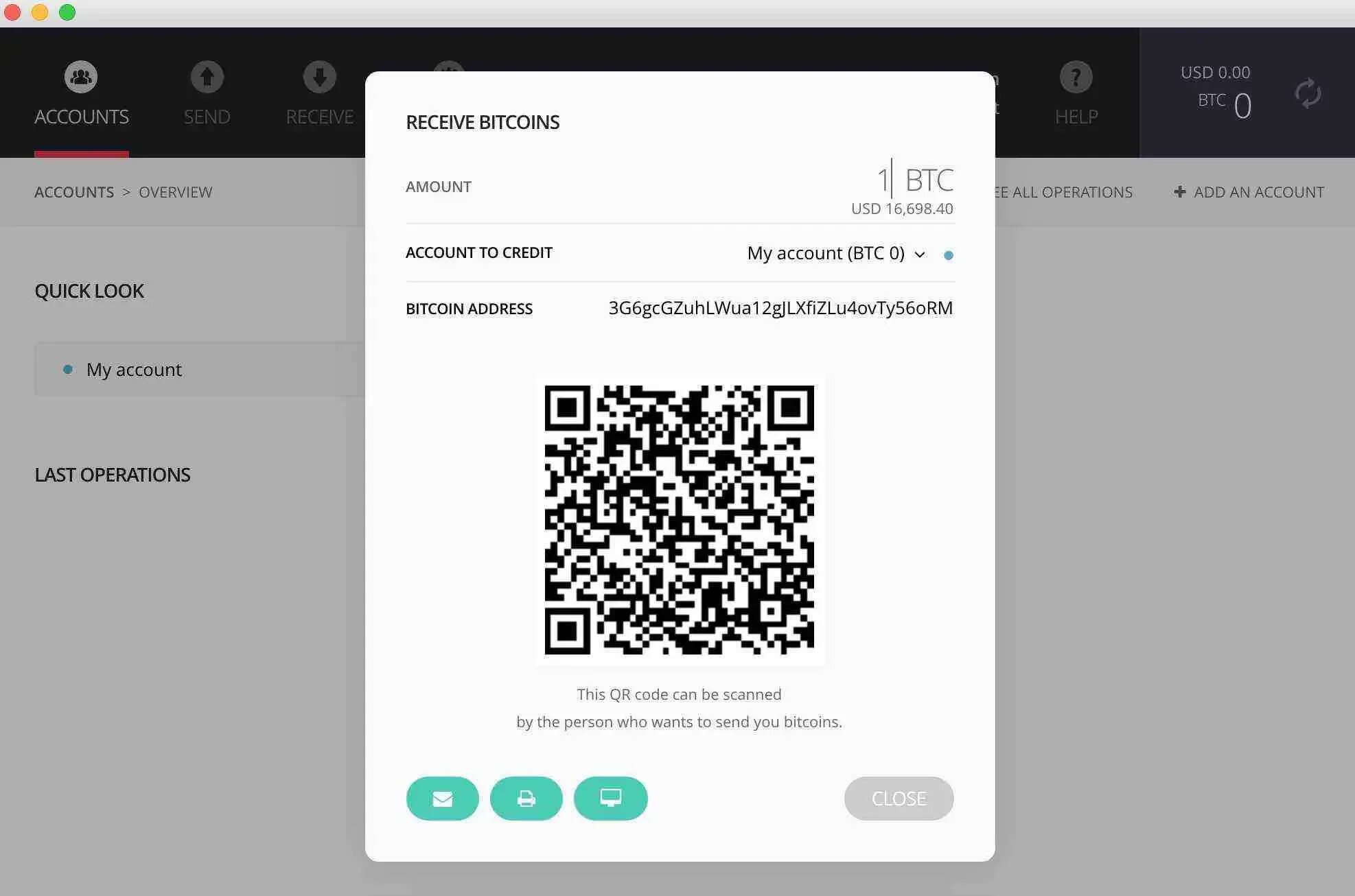The height and width of the screenshot is (896, 1355).
Task: Click the Close button
Action: click(x=899, y=798)
